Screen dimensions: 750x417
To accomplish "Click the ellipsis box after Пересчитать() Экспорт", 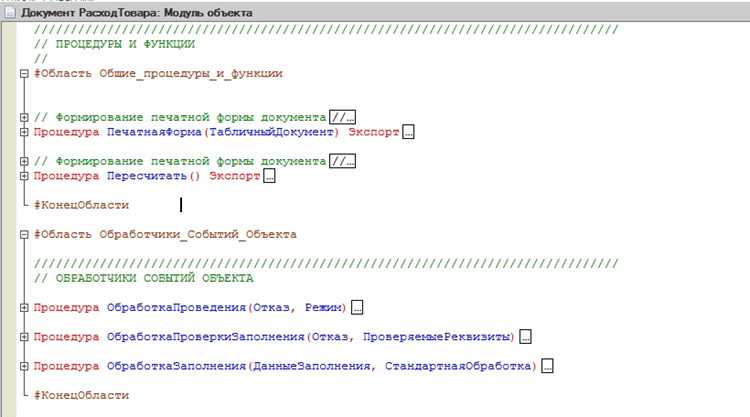I will (269, 176).
